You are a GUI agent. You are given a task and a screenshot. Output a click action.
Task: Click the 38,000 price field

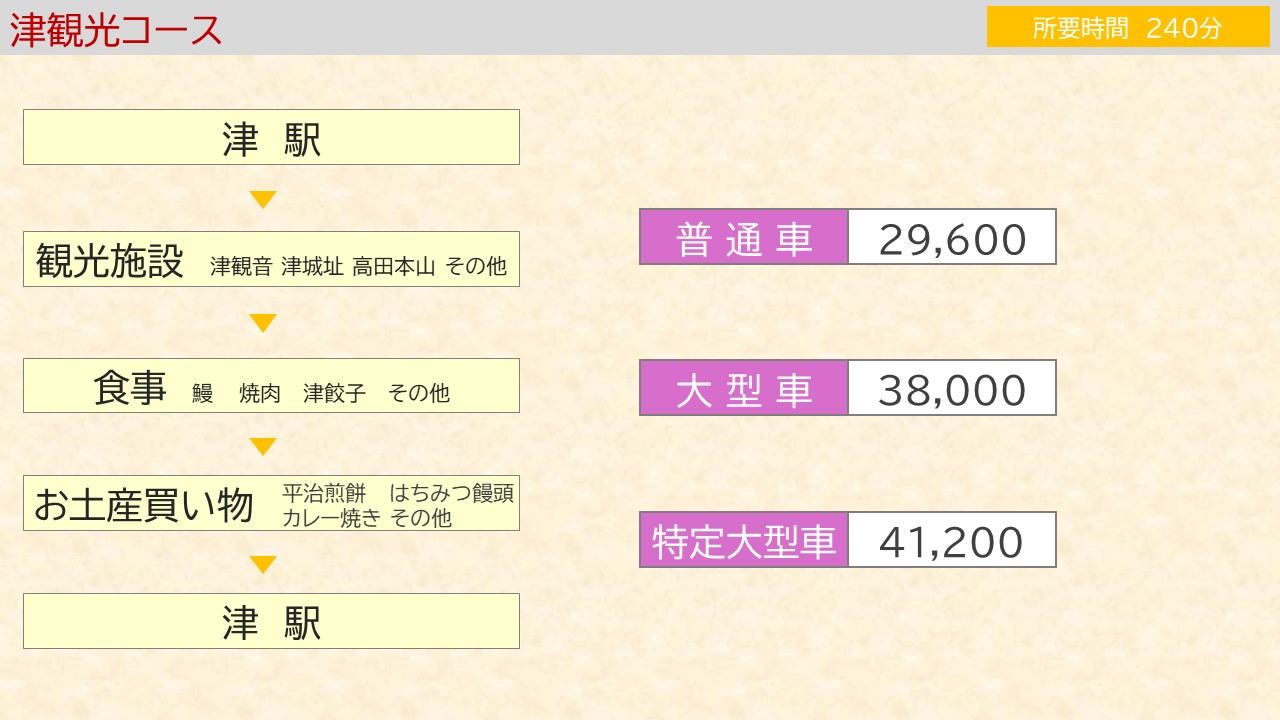pyautogui.click(x=952, y=388)
